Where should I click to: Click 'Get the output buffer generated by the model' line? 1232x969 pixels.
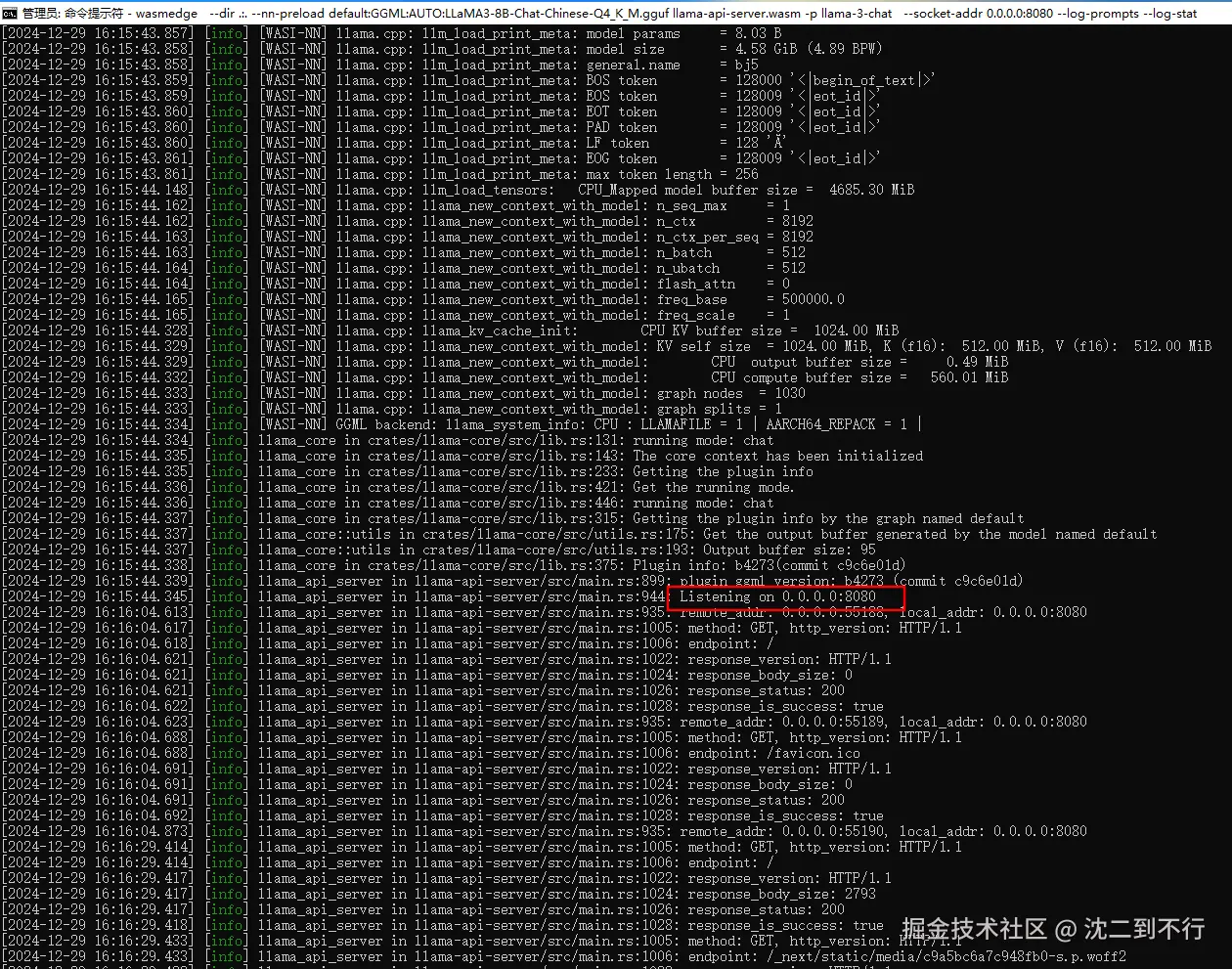tap(580, 534)
